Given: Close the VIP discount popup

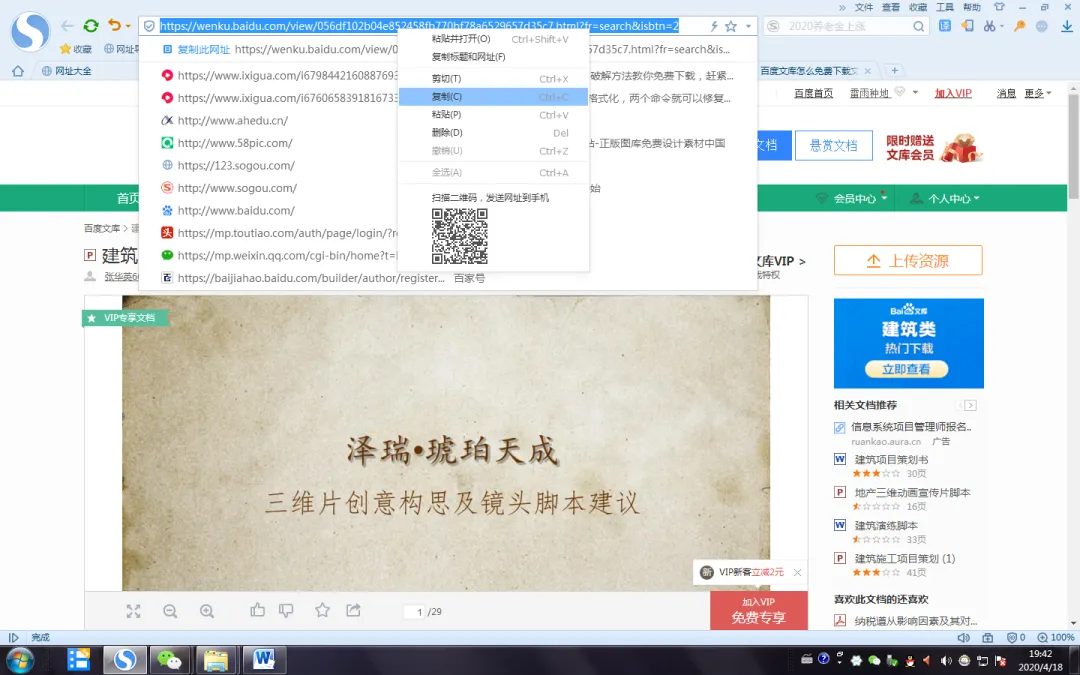Looking at the screenshot, I should [x=797, y=572].
